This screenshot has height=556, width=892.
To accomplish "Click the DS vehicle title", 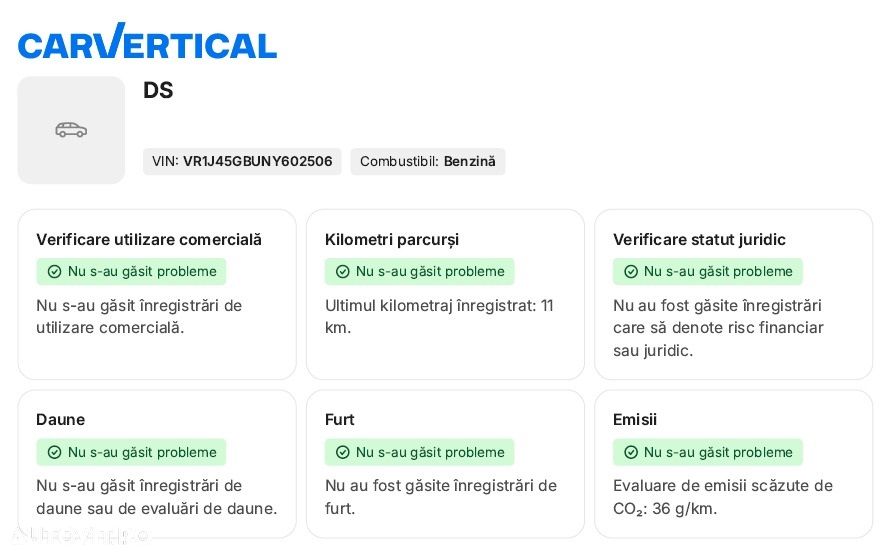I will [158, 90].
